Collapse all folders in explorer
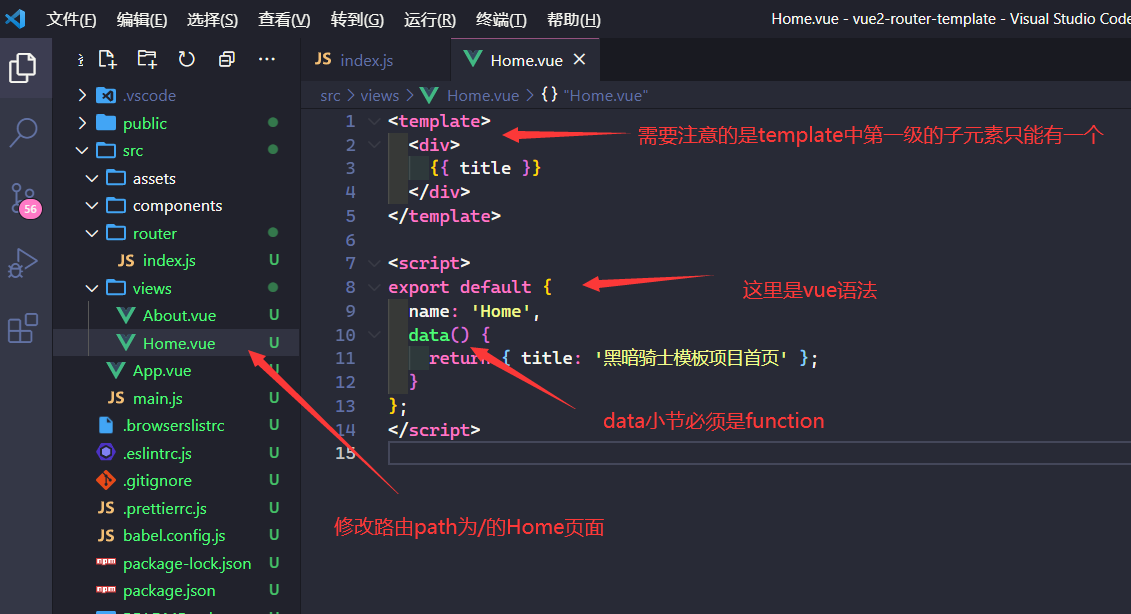The image size is (1131, 614). tap(227, 60)
